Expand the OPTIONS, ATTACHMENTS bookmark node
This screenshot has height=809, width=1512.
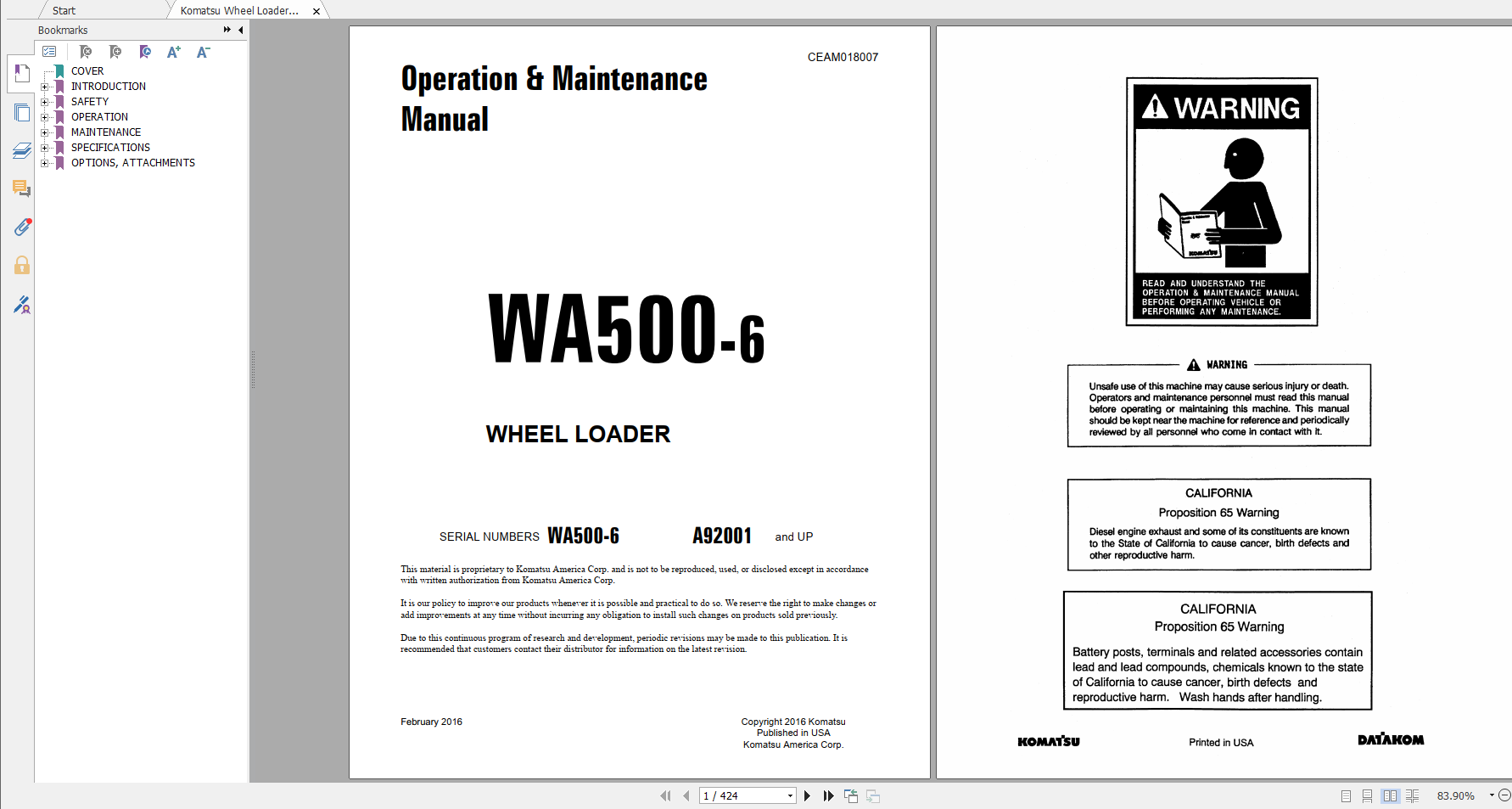(x=45, y=163)
